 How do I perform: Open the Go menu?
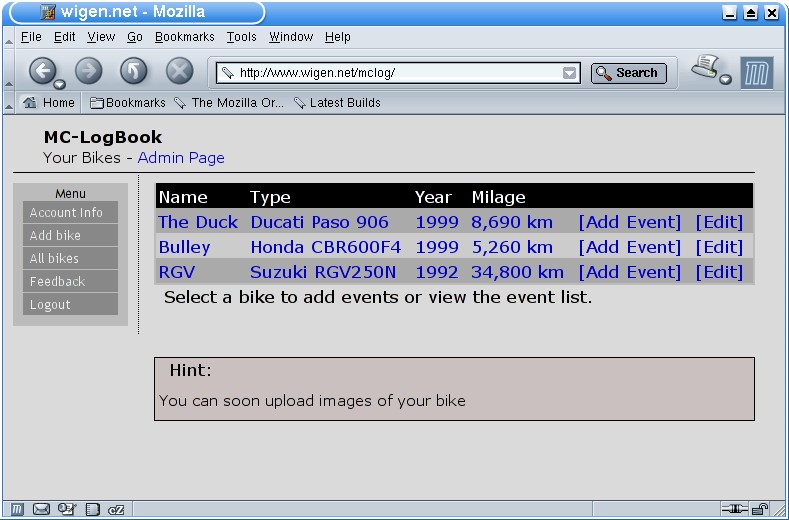point(134,37)
